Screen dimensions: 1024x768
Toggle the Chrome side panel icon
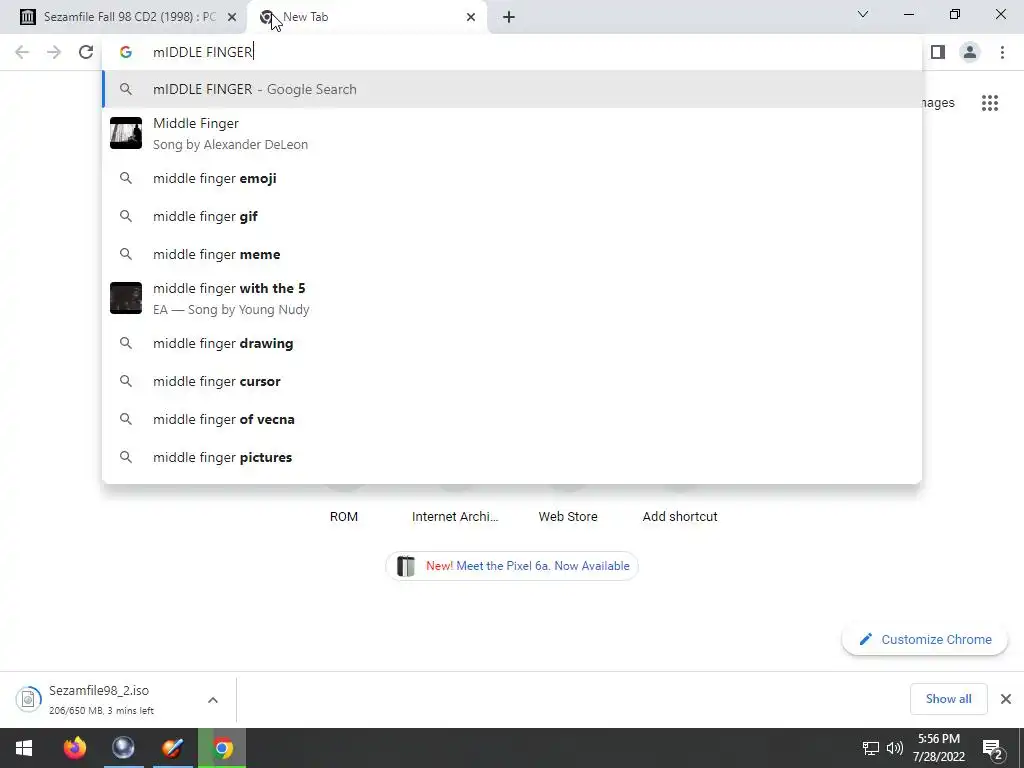[938, 52]
